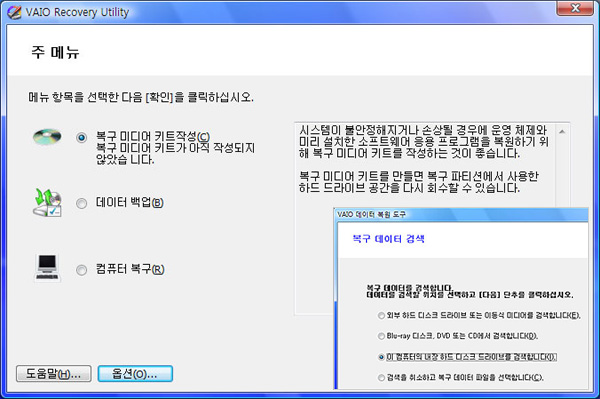Close the VAIO Recovery Utility window

click(575, 8)
